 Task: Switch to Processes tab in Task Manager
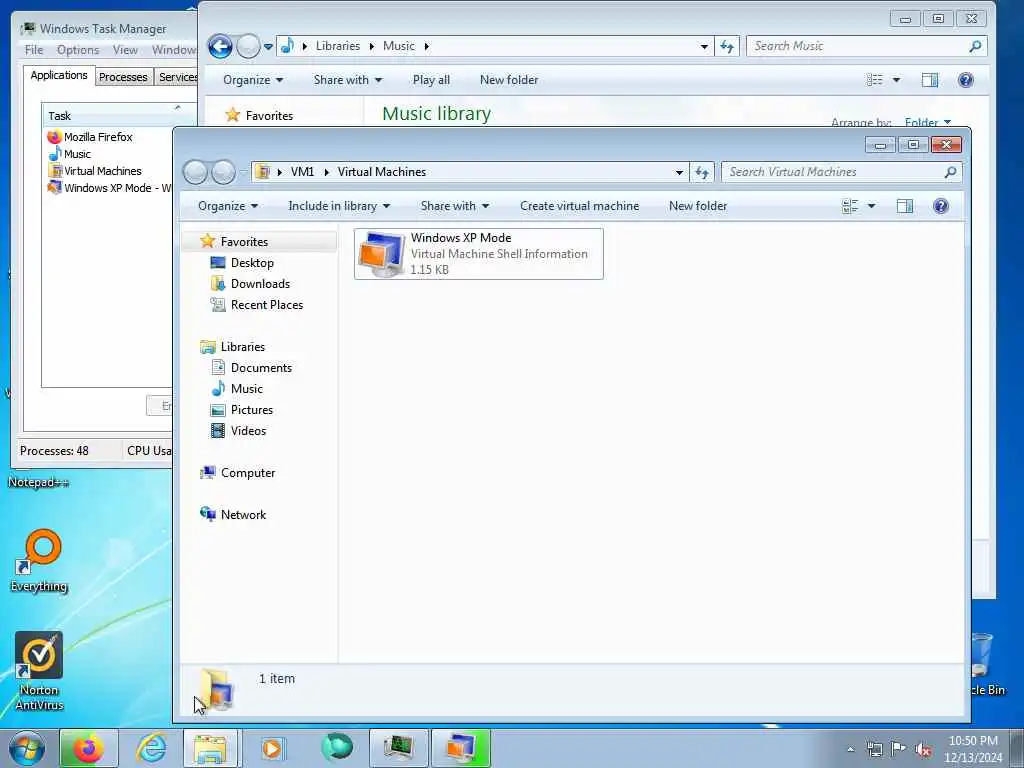pos(123,76)
